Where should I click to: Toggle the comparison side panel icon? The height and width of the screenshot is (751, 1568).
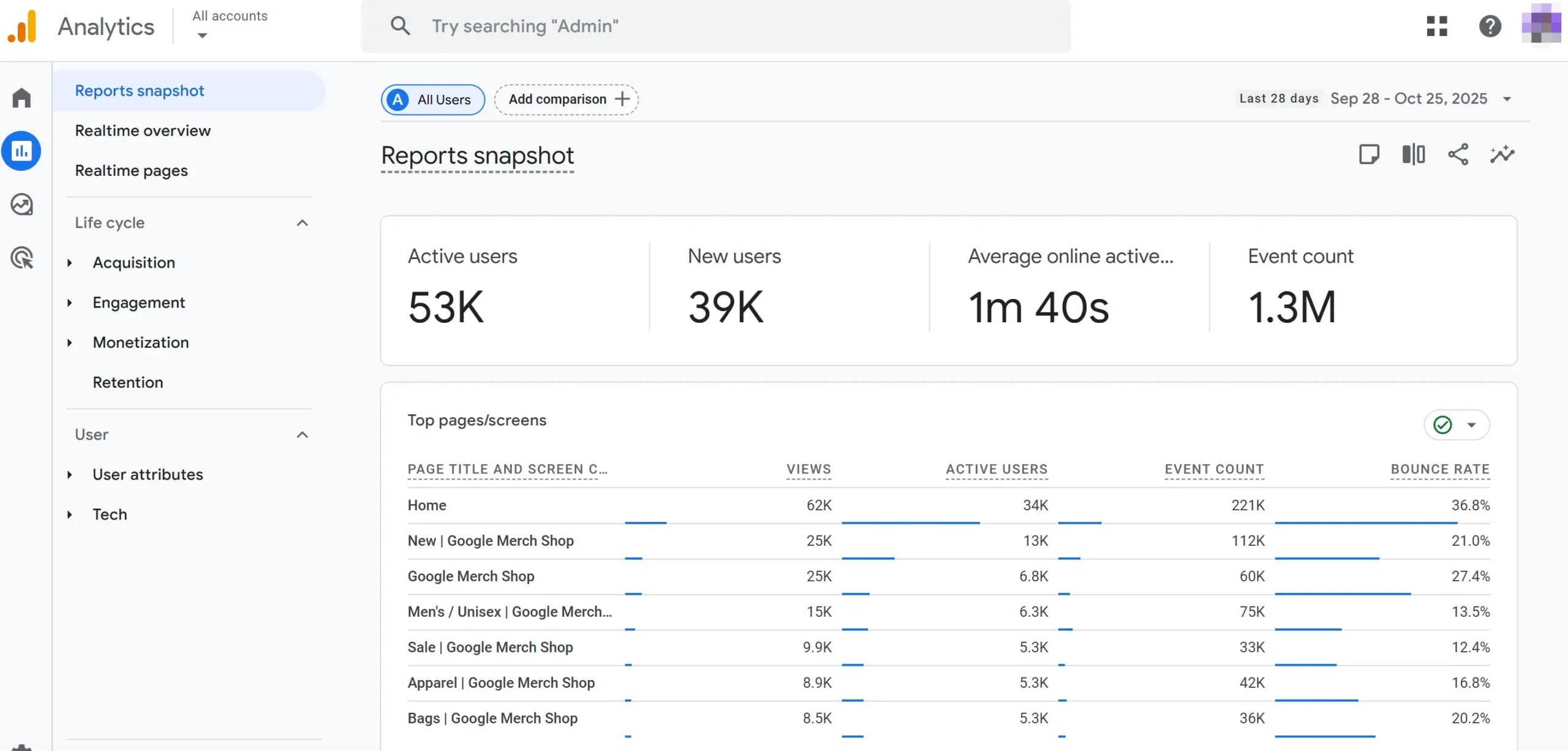click(x=1413, y=154)
